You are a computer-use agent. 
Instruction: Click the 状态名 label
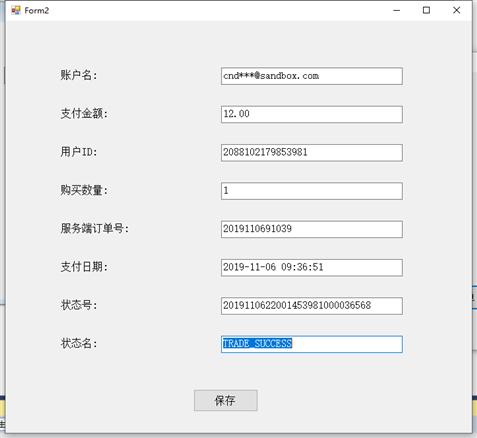(79, 343)
